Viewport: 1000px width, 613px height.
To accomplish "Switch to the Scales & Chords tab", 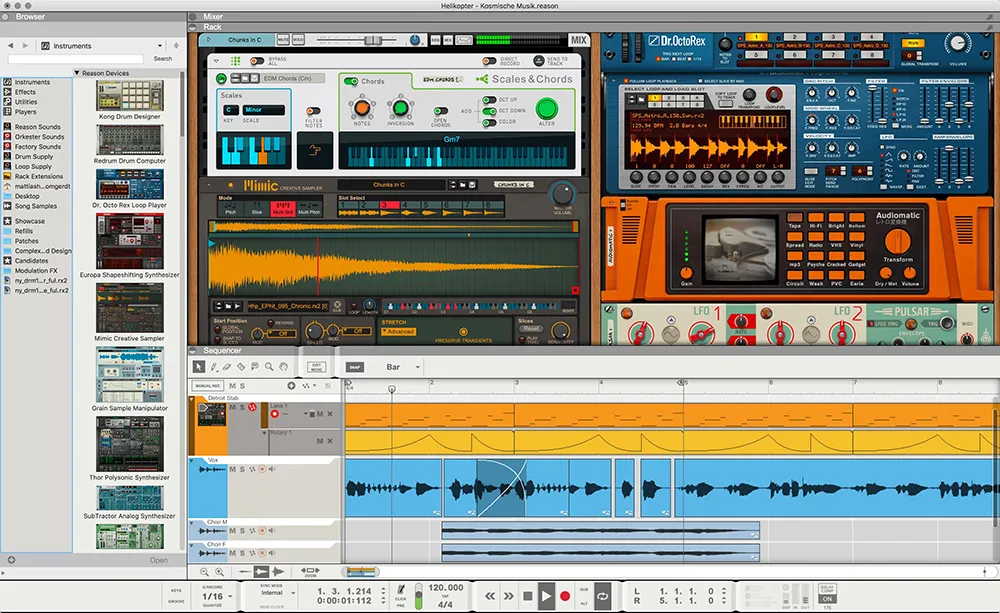I will (530, 78).
